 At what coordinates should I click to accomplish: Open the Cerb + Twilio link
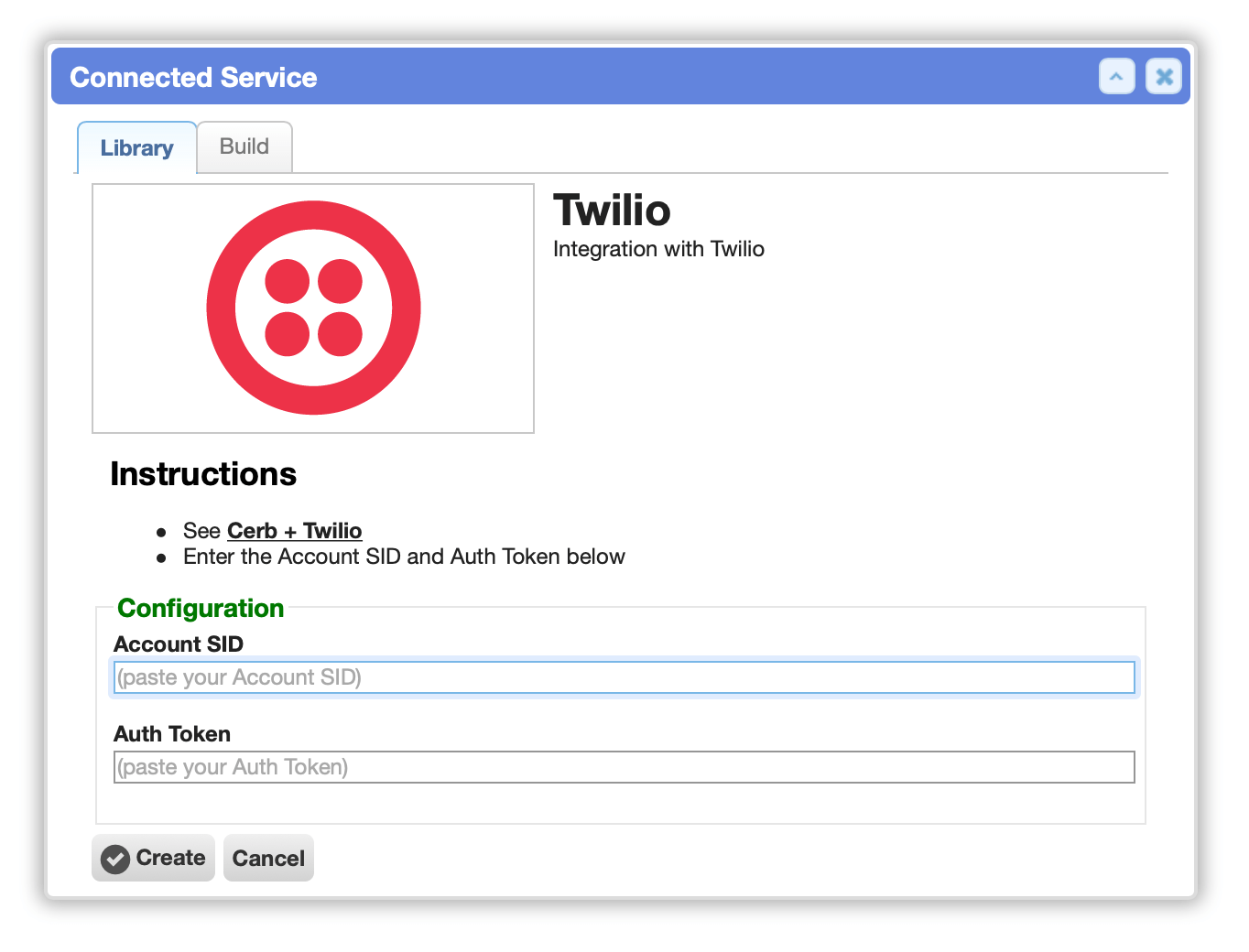(x=295, y=531)
